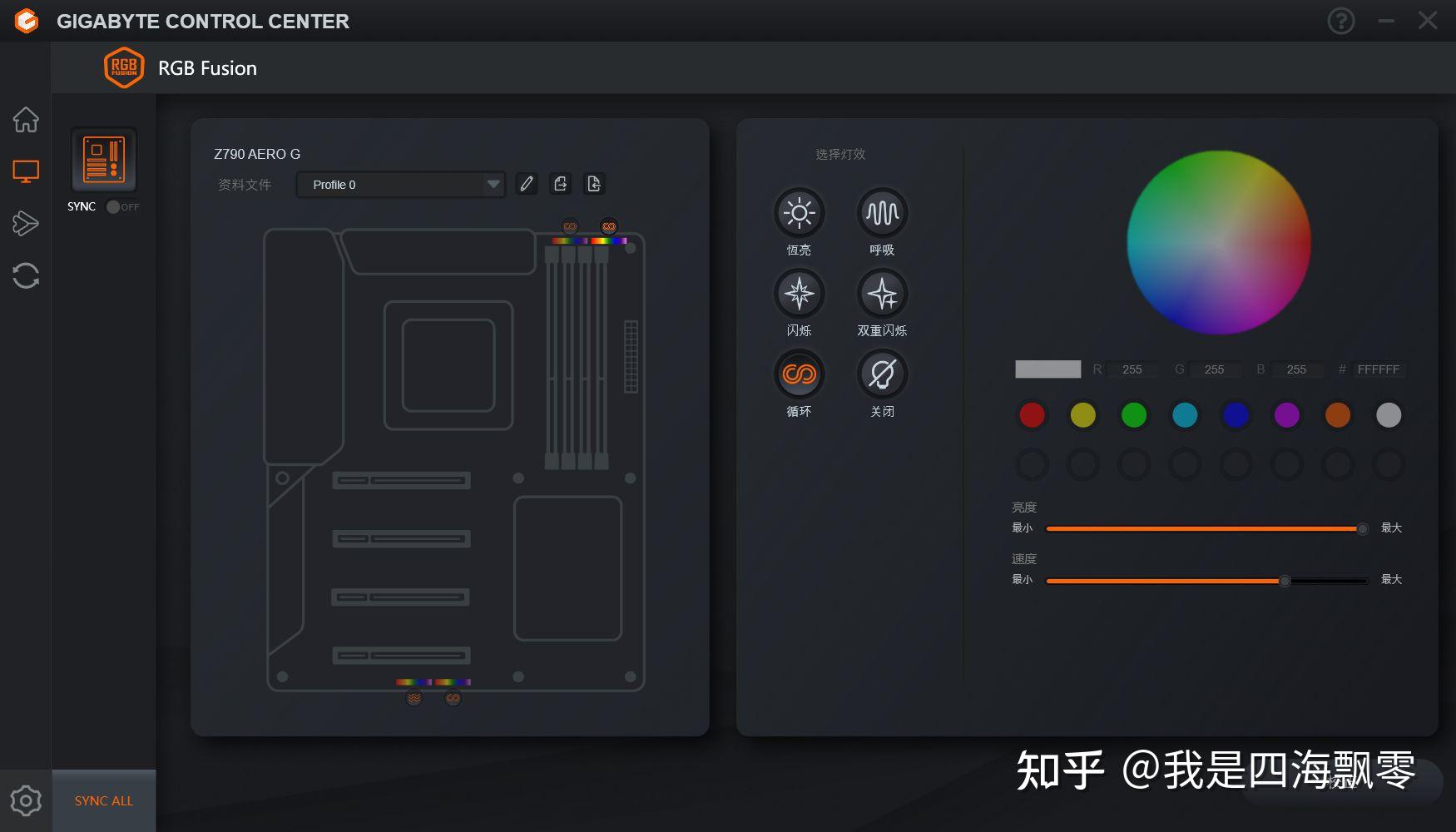Screen dimensions: 1456x832
Task: Click the G value field 255
Action: (1215, 369)
